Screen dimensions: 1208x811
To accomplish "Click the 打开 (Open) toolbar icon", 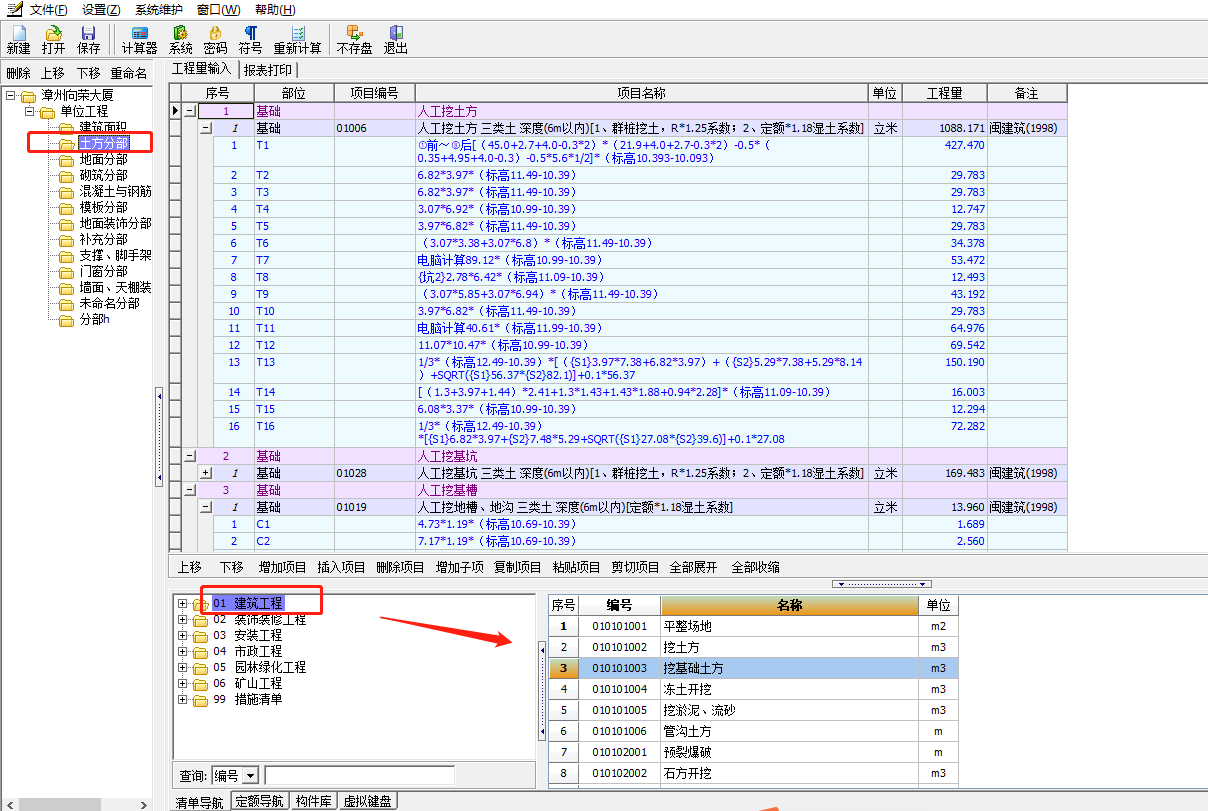I will click(53, 39).
